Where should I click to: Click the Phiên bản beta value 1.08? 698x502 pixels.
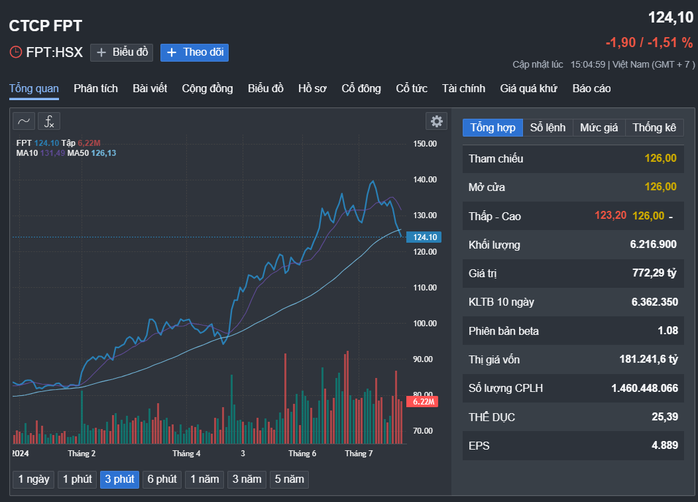668,331
